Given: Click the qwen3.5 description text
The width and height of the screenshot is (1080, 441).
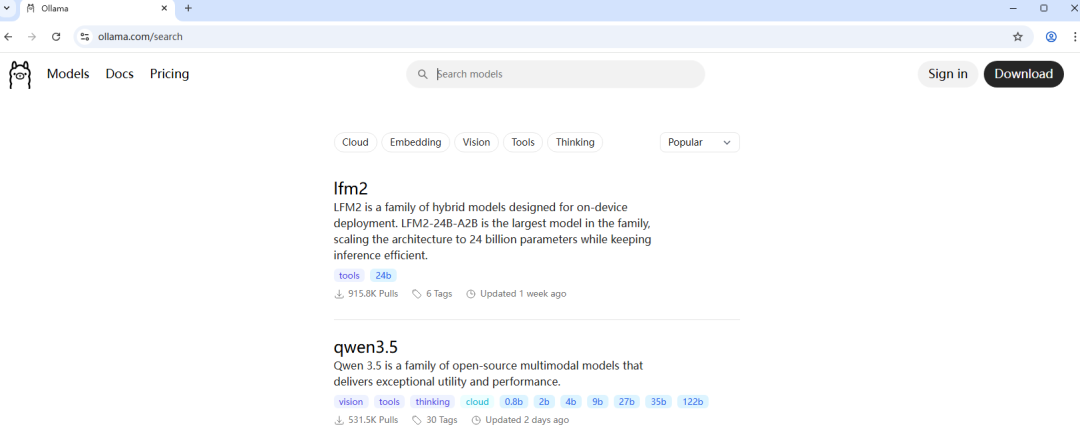Looking at the screenshot, I should 488,373.
